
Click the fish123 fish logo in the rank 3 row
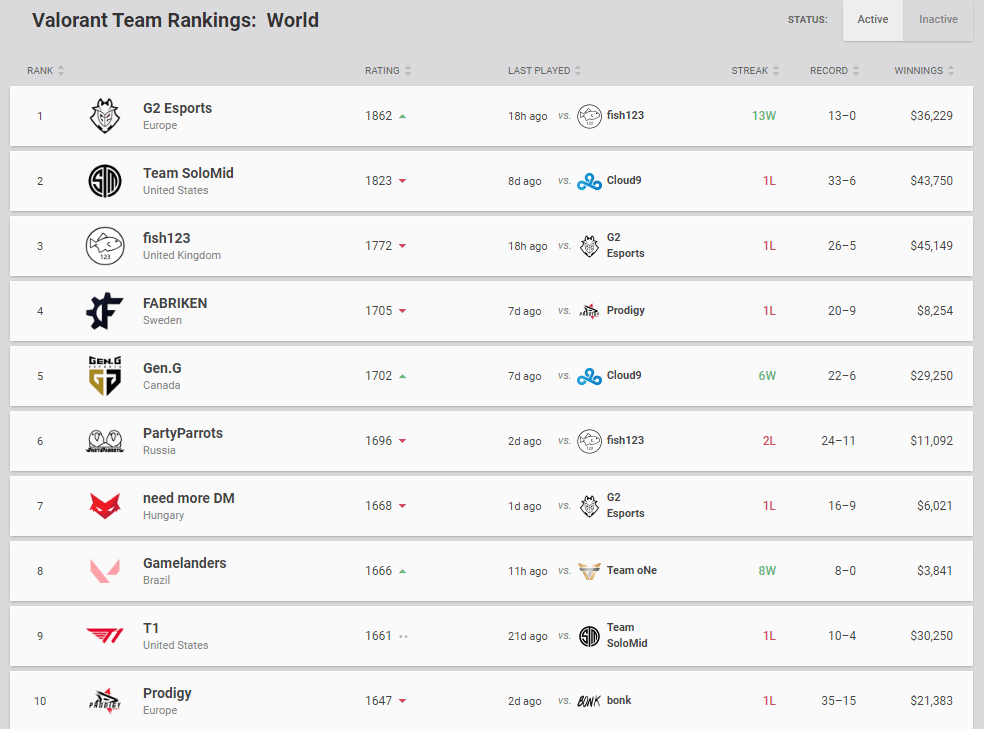click(x=105, y=246)
